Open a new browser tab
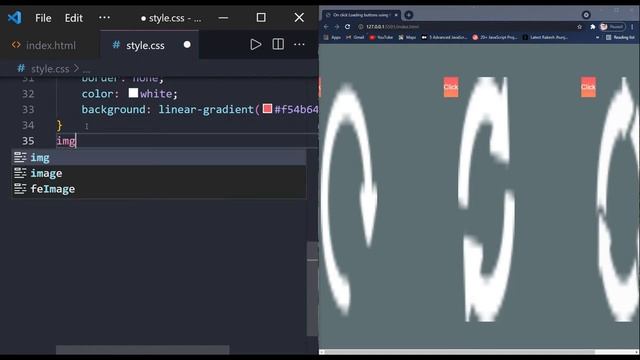The image size is (640, 360). pos(409,15)
